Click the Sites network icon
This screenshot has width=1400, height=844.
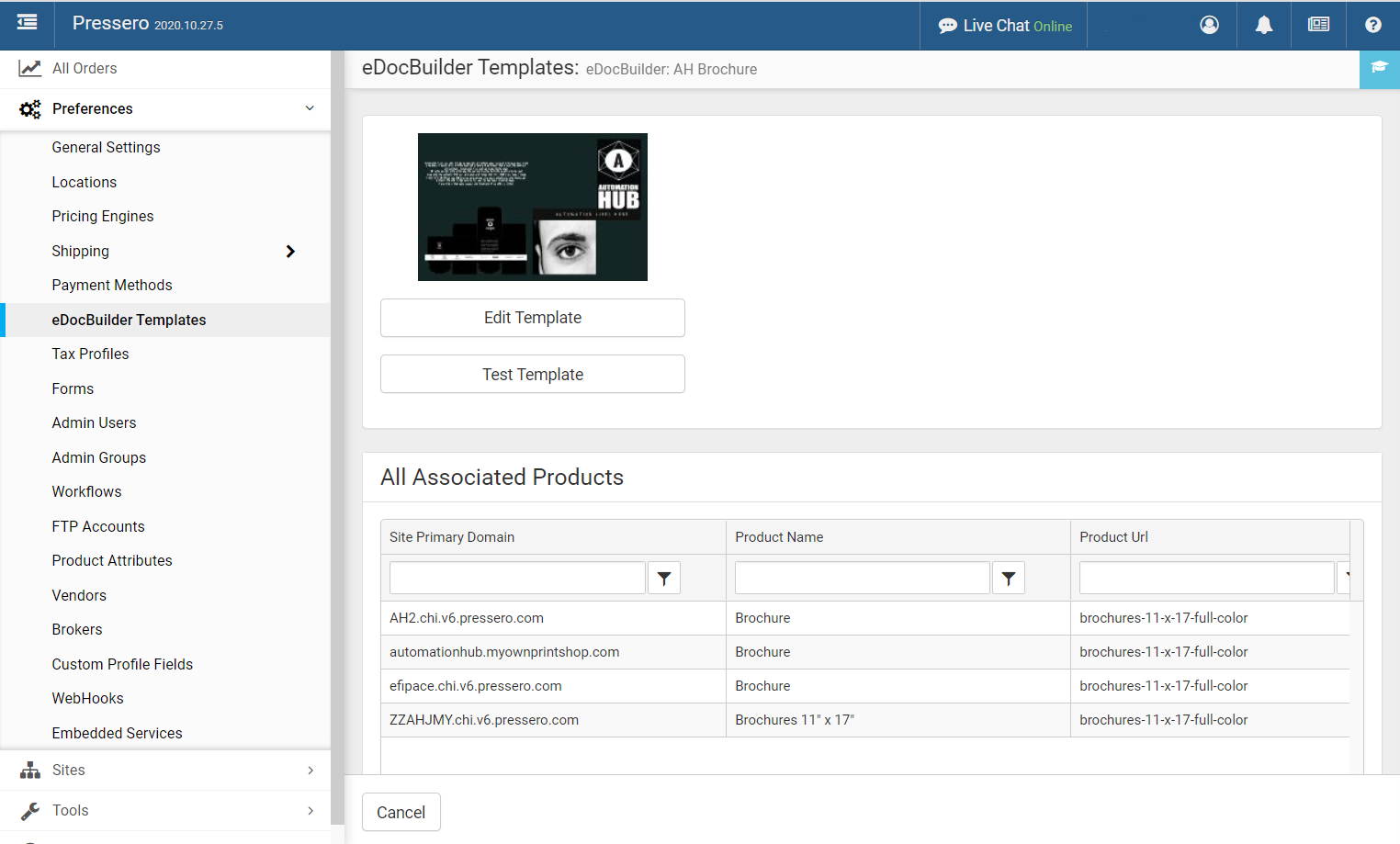point(29,770)
